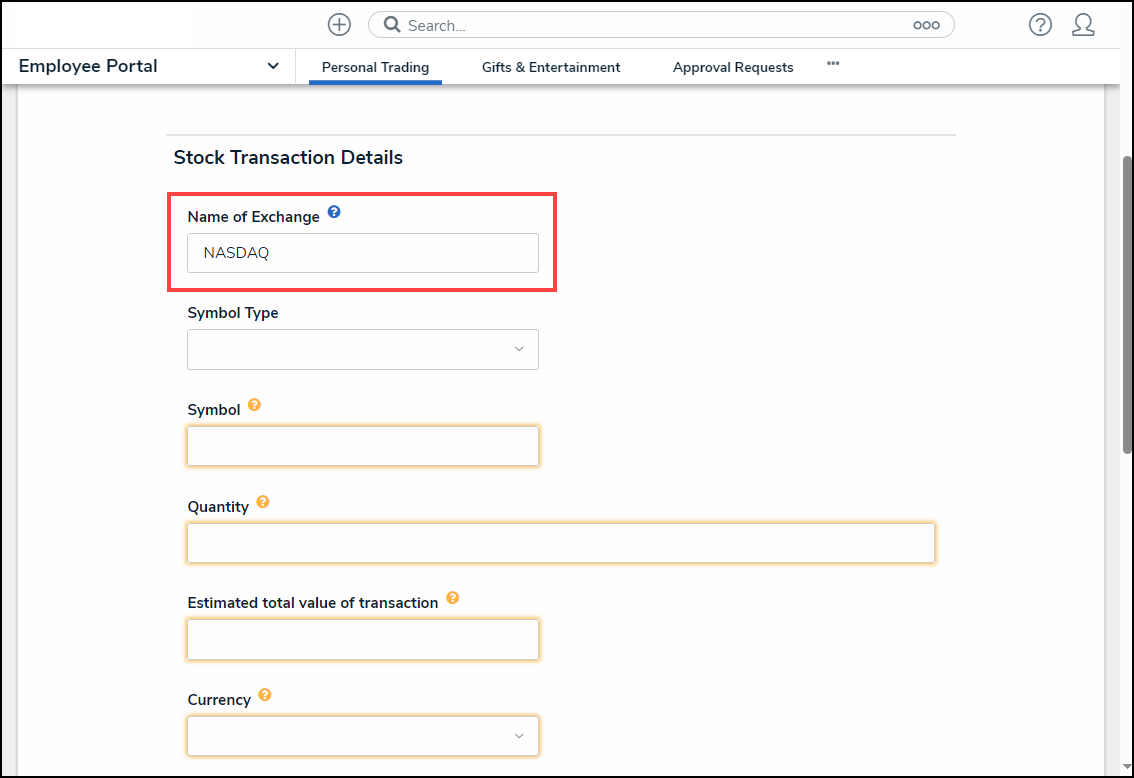Viewport: 1134px width, 778px height.
Task: Click inside the NASDAQ exchange field
Action: (362, 252)
